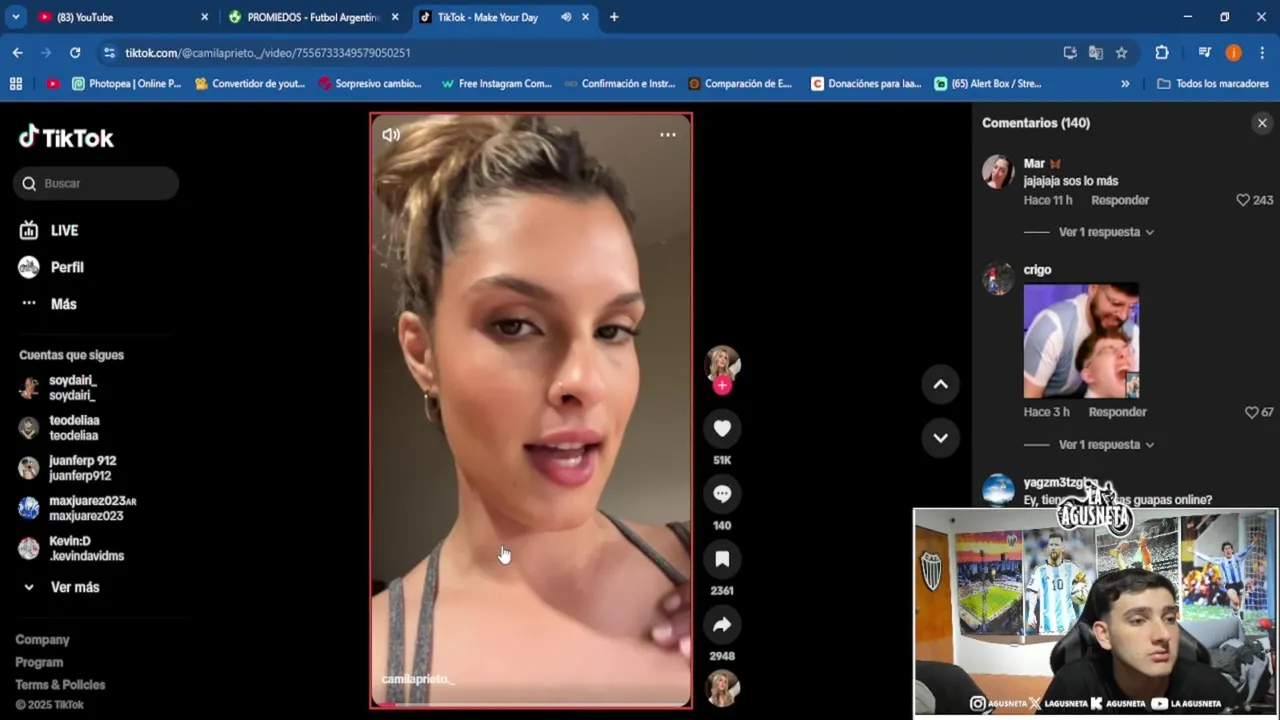
Task: Open the tab search dropdown
Action: 15,17
